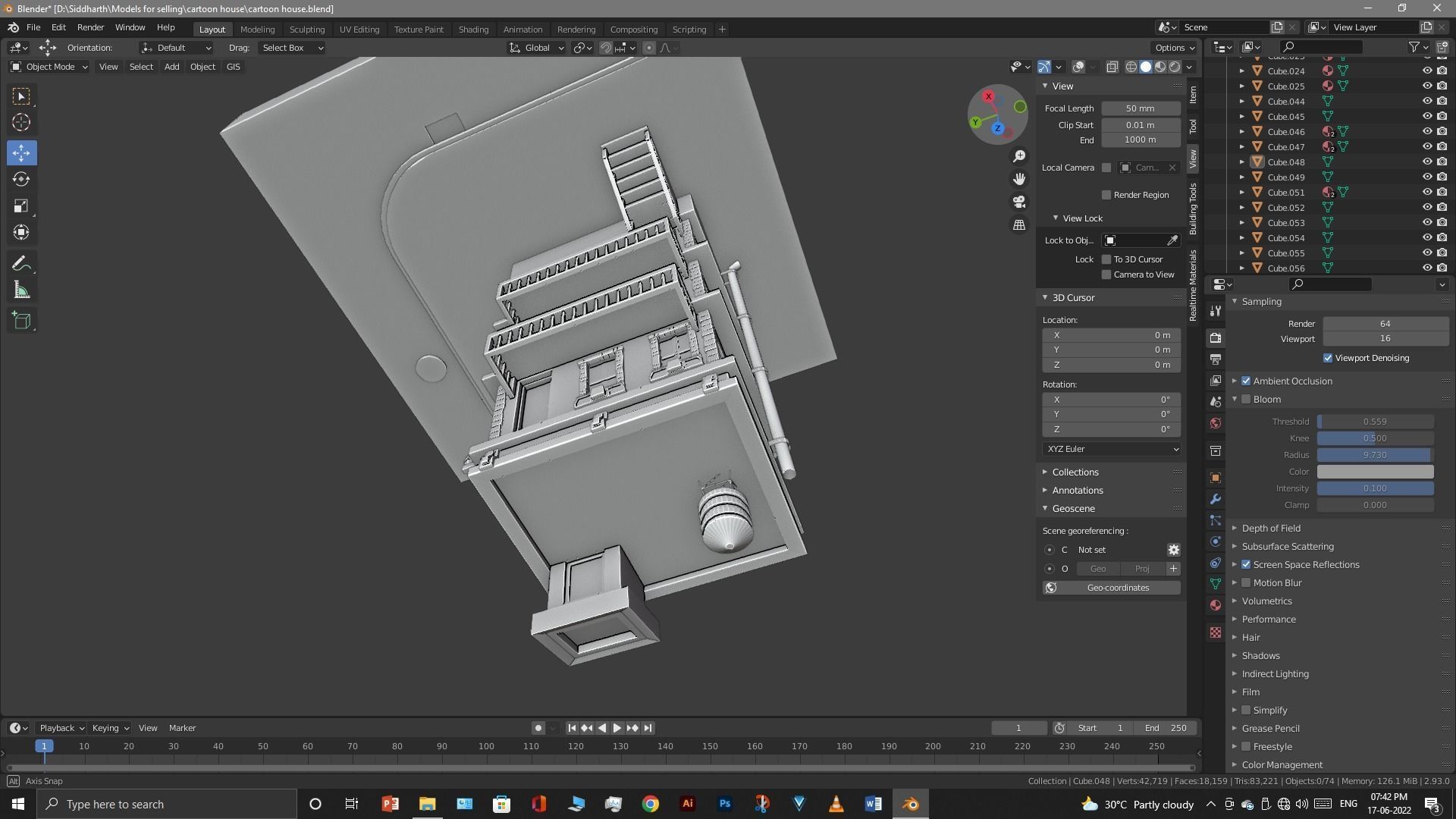Expand the Depth of Field panel

coord(1270,529)
